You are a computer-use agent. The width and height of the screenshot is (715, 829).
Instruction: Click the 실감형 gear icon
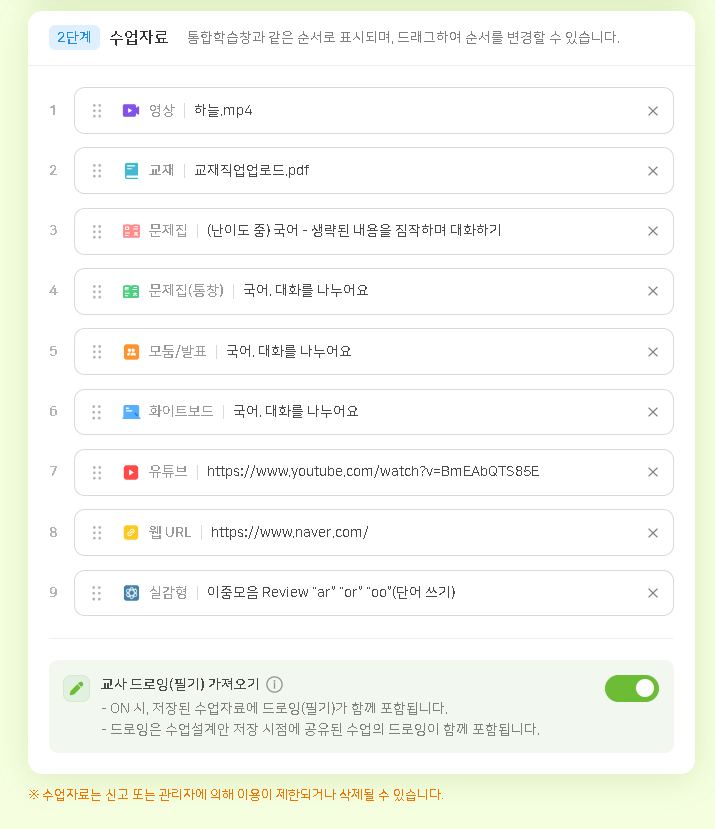click(131, 593)
